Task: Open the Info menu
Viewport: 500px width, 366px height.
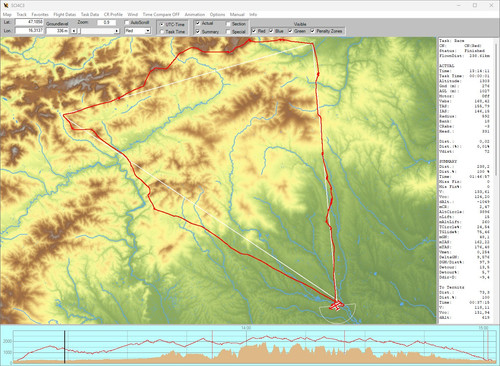Action: pos(253,15)
